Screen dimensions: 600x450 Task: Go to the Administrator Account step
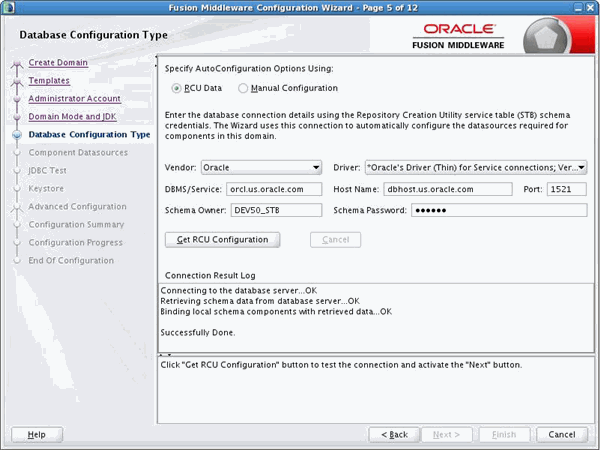pyautogui.click(x=75, y=99)
